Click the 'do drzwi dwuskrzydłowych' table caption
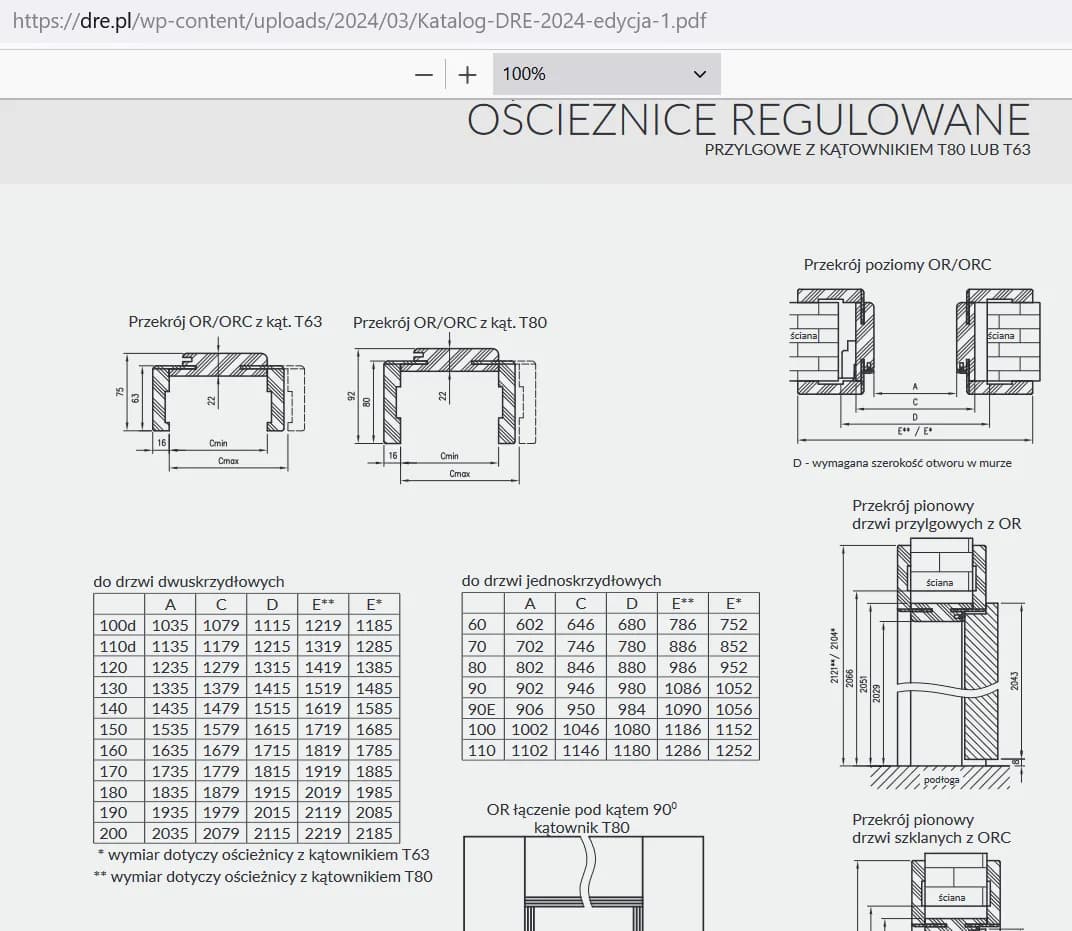The width and height of the screenshot is (1072, 931). 189,581
